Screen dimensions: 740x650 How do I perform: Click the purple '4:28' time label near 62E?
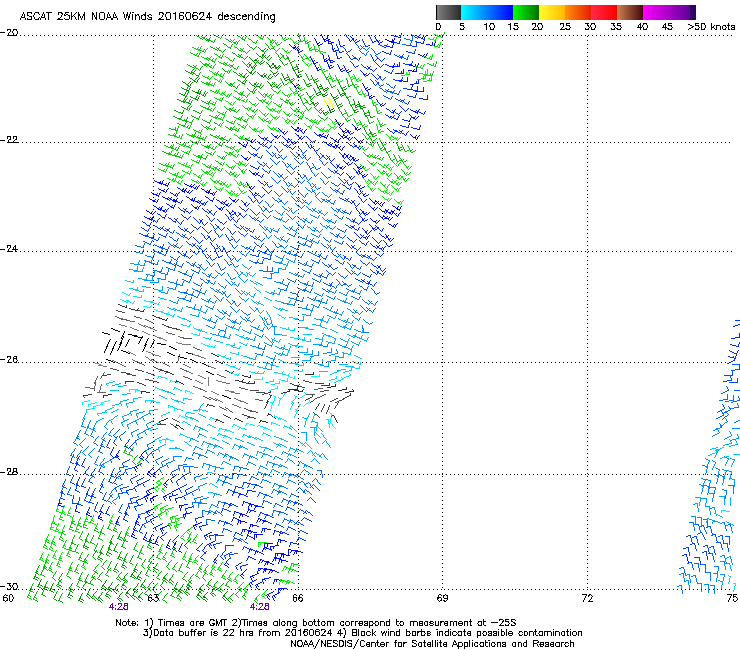118,607
